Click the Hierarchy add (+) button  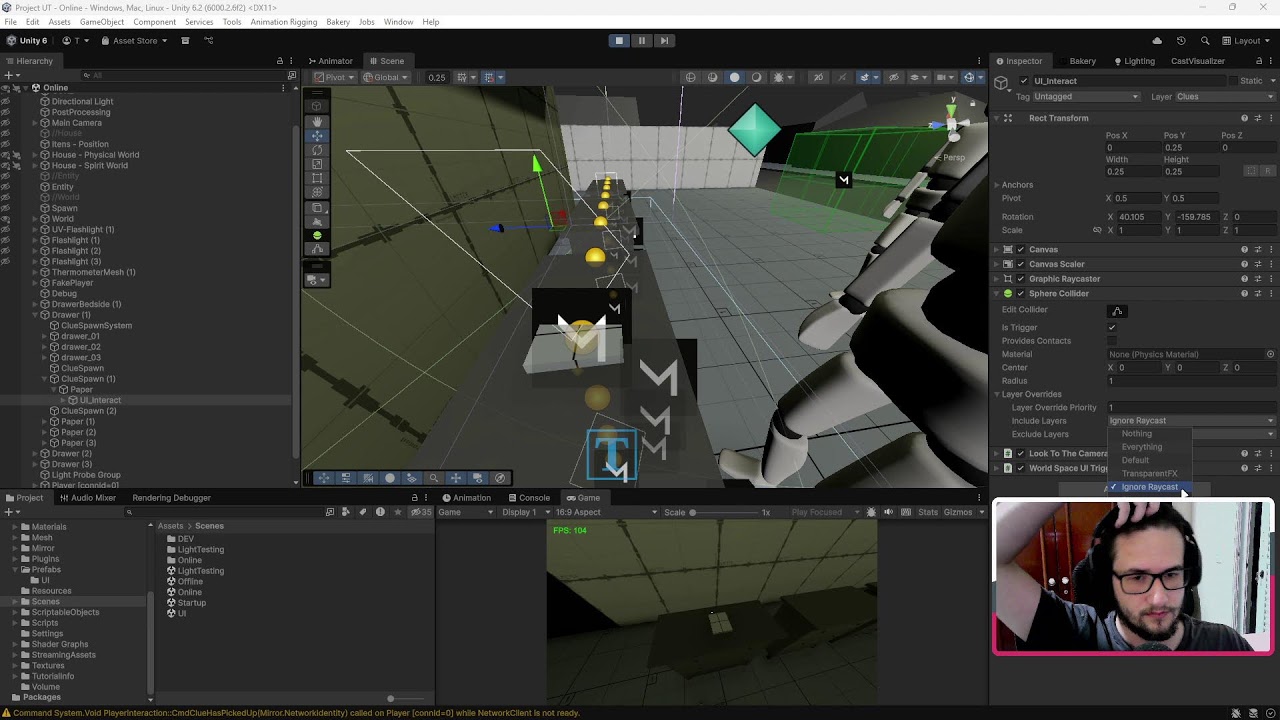[x=8, y=75]
